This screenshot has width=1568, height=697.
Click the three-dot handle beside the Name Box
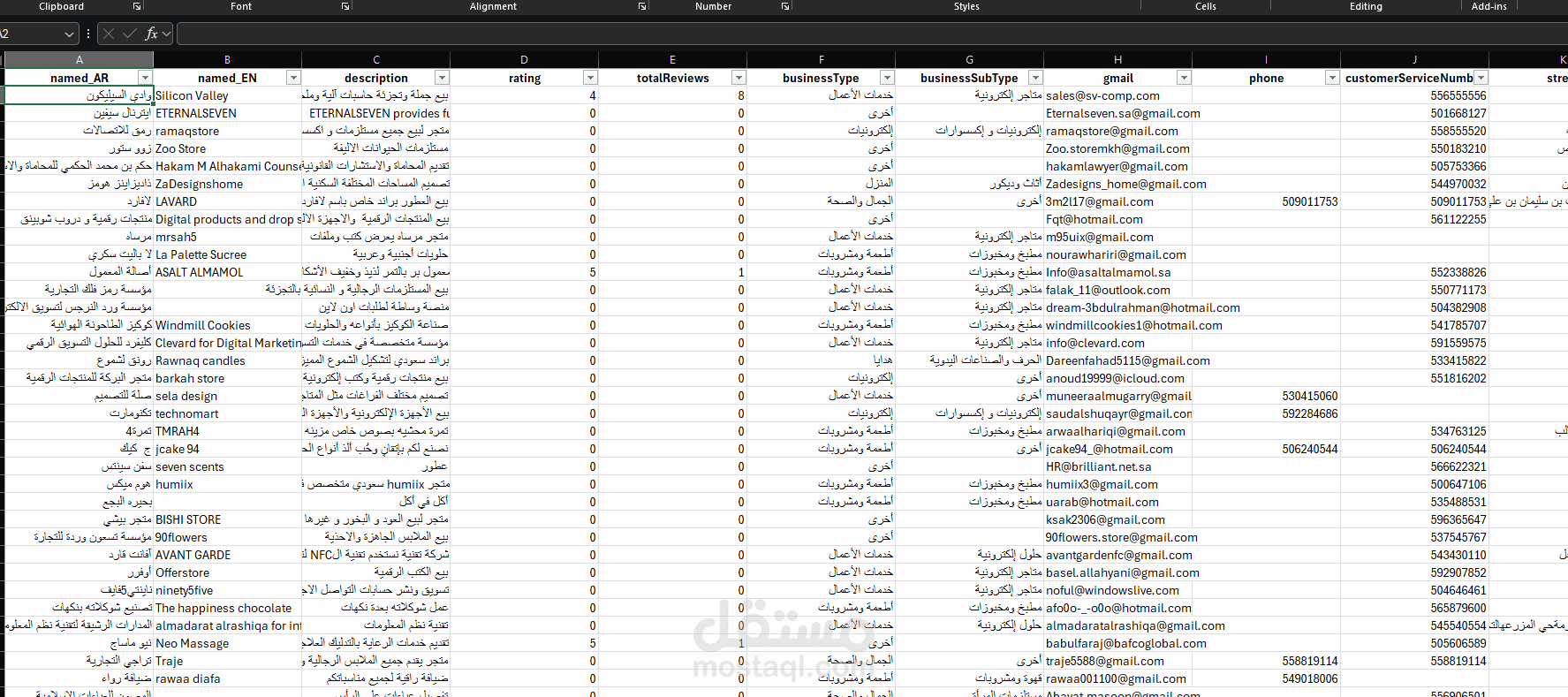[87, 34]
